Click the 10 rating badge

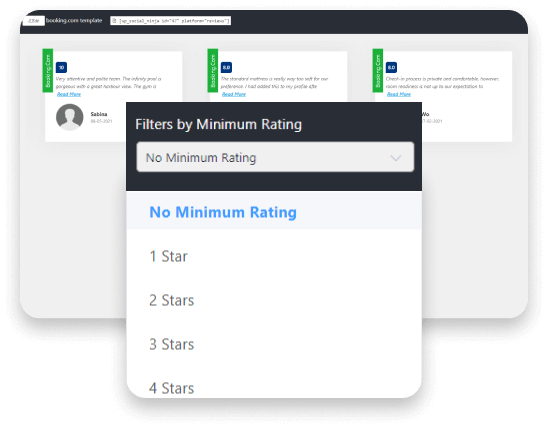point(61,67)
